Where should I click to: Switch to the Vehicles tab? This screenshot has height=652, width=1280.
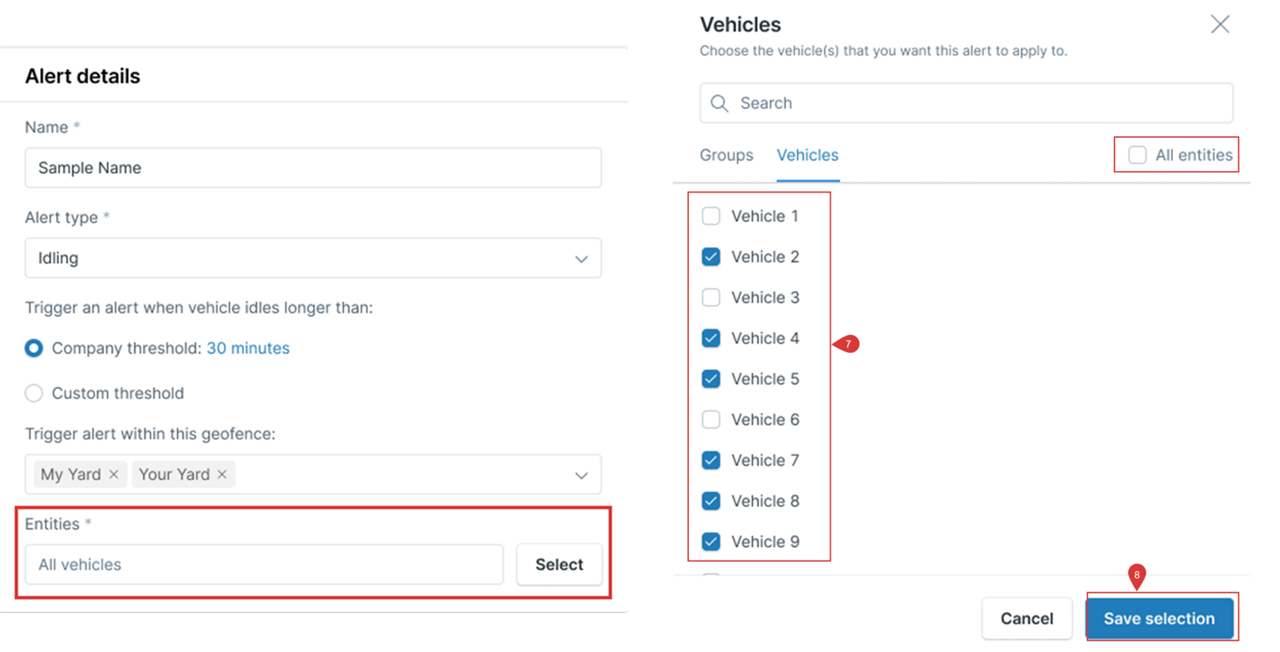tap(807, 155)
